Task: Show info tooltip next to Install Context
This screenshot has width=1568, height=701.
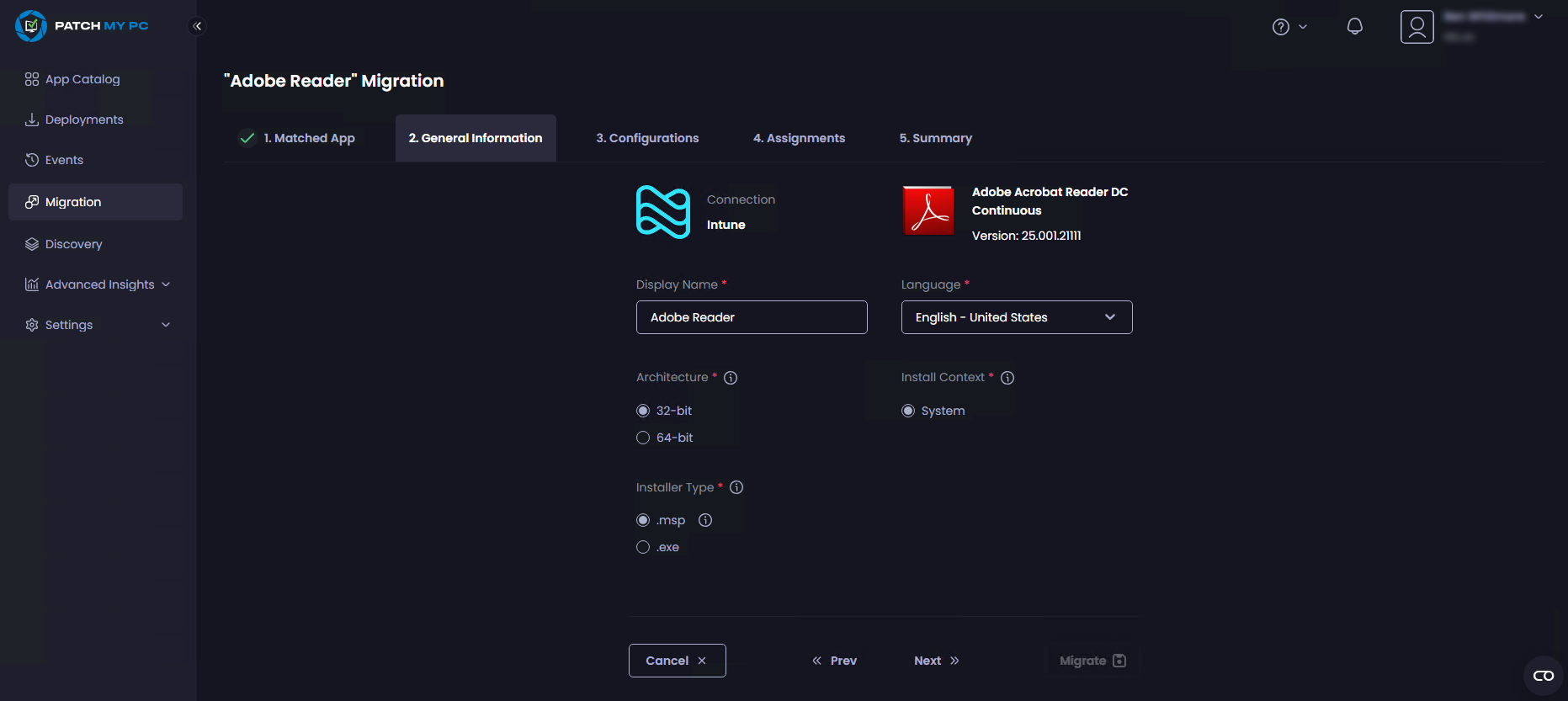Action: point(1007,378)
